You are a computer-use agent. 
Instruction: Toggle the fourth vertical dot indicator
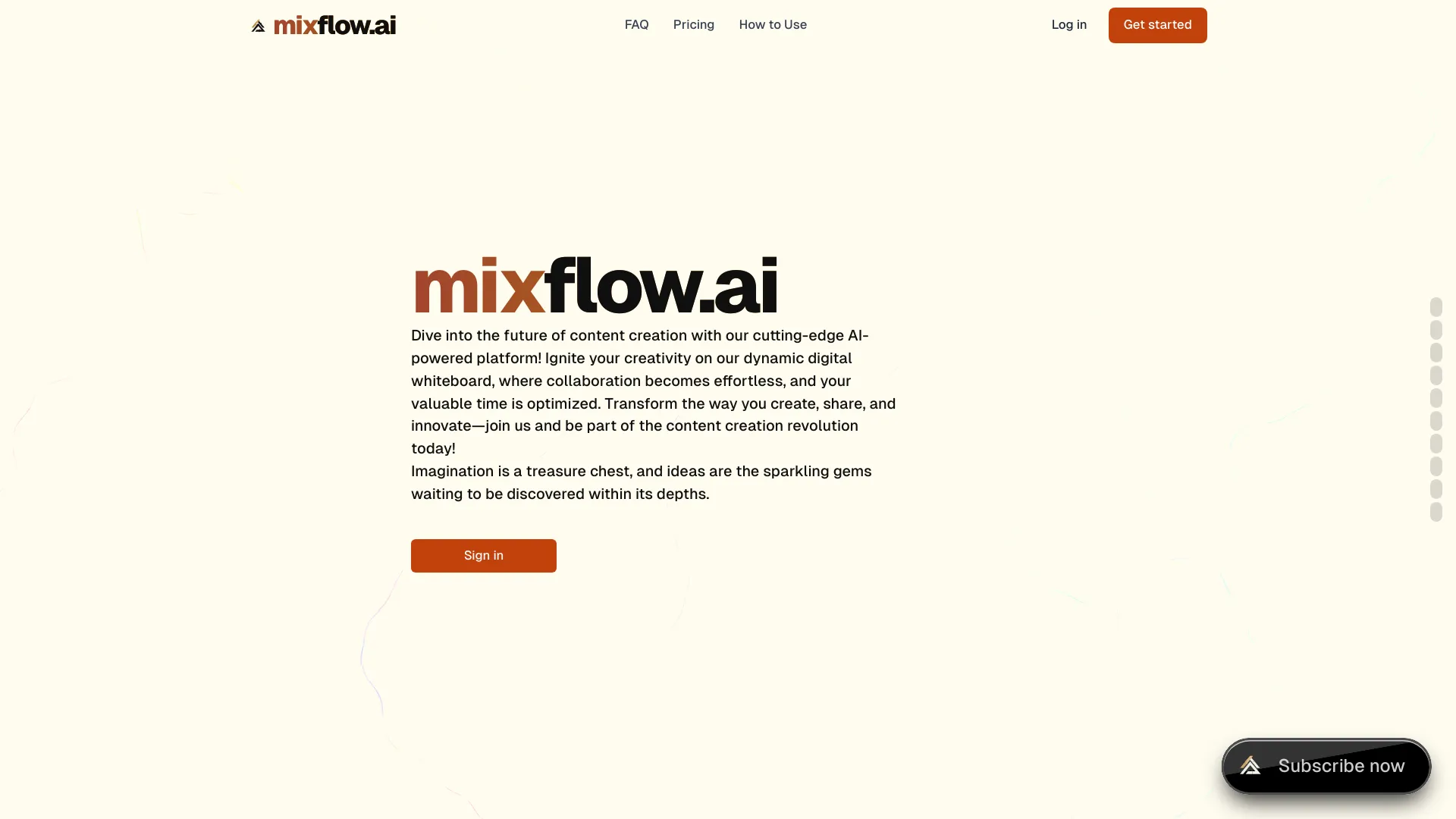pos(1436,375)
